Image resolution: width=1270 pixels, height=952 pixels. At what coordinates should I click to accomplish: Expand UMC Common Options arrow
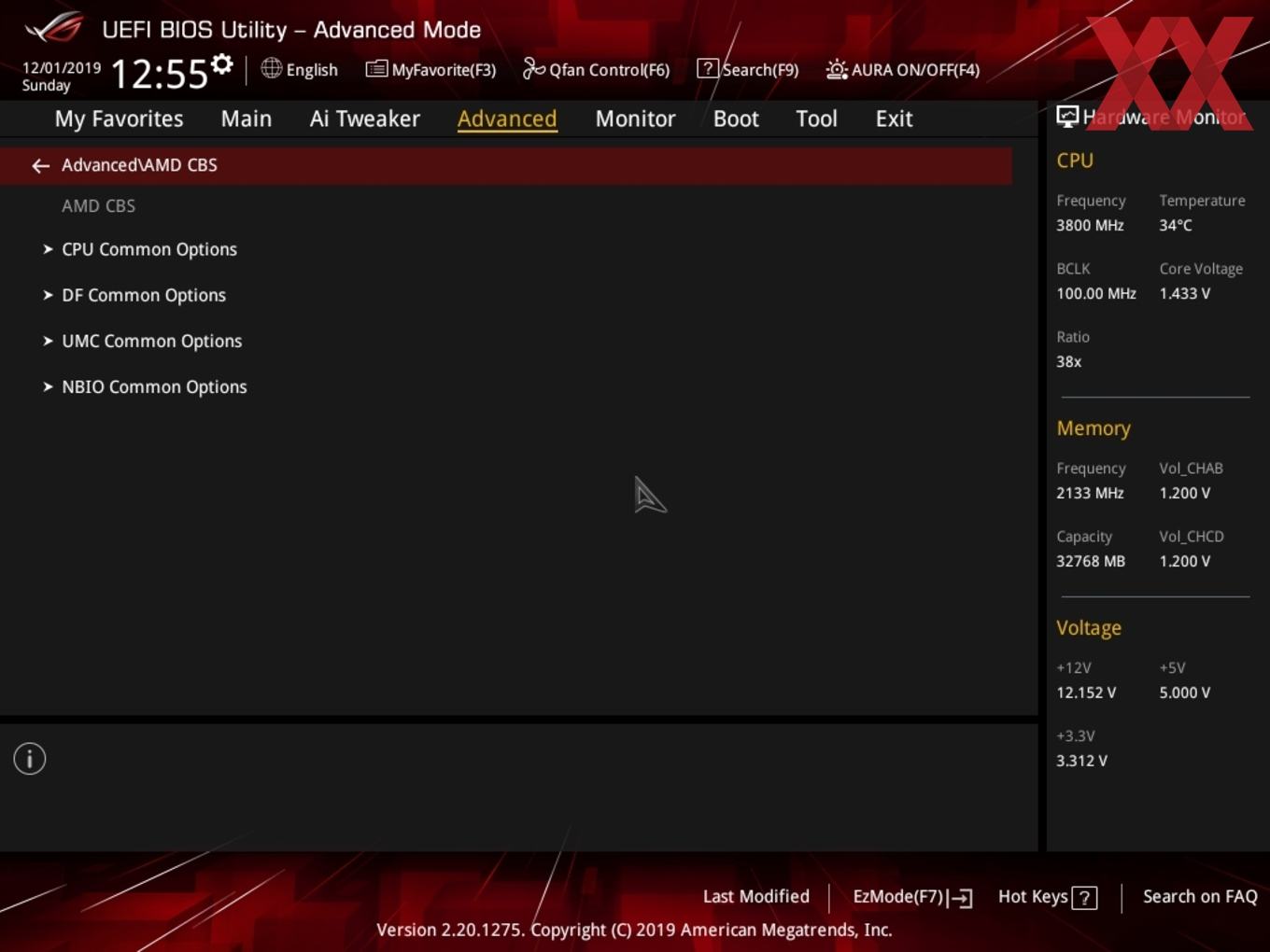48,341
